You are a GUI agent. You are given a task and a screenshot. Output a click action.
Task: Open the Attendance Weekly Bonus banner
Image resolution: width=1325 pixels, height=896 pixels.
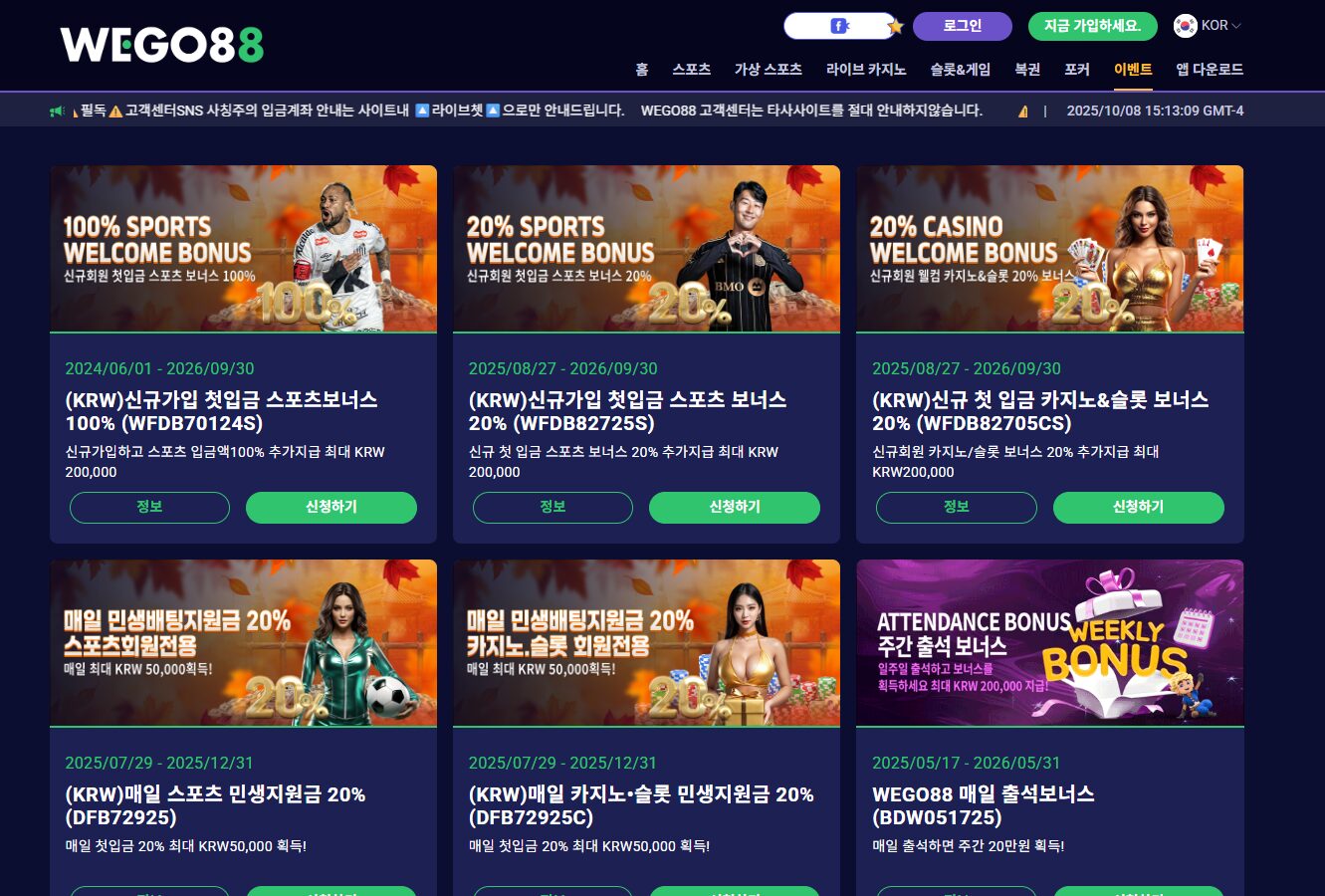(1049, 642)
